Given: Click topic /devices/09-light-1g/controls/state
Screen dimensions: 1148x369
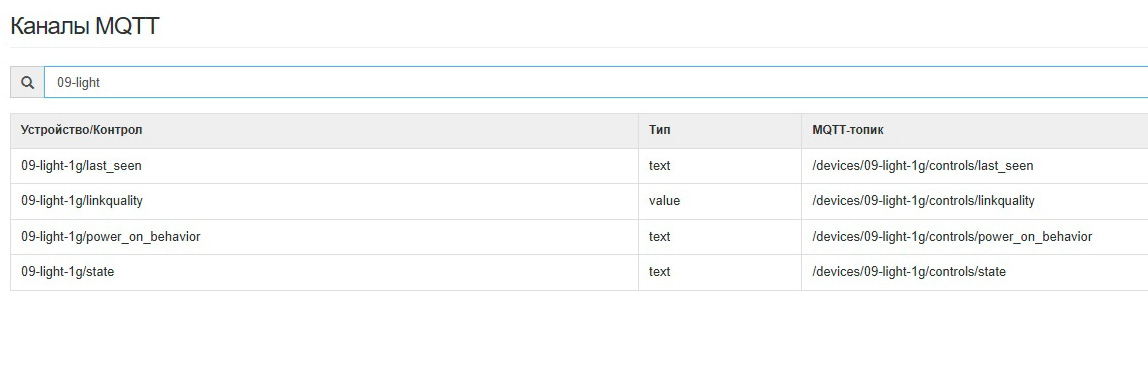Looking at the screenshot, I should click(909, 272).
